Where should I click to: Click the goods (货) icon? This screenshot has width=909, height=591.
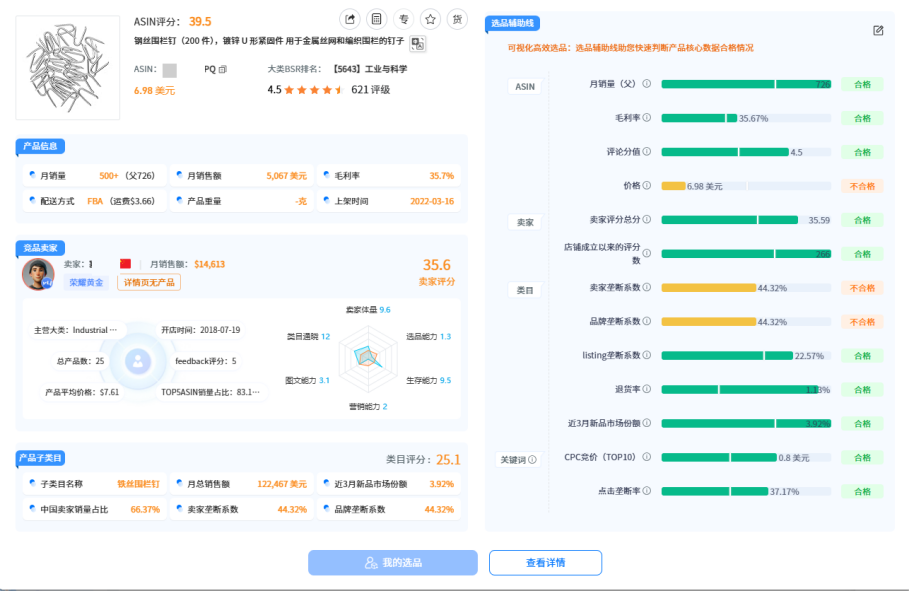pos(458,18)
